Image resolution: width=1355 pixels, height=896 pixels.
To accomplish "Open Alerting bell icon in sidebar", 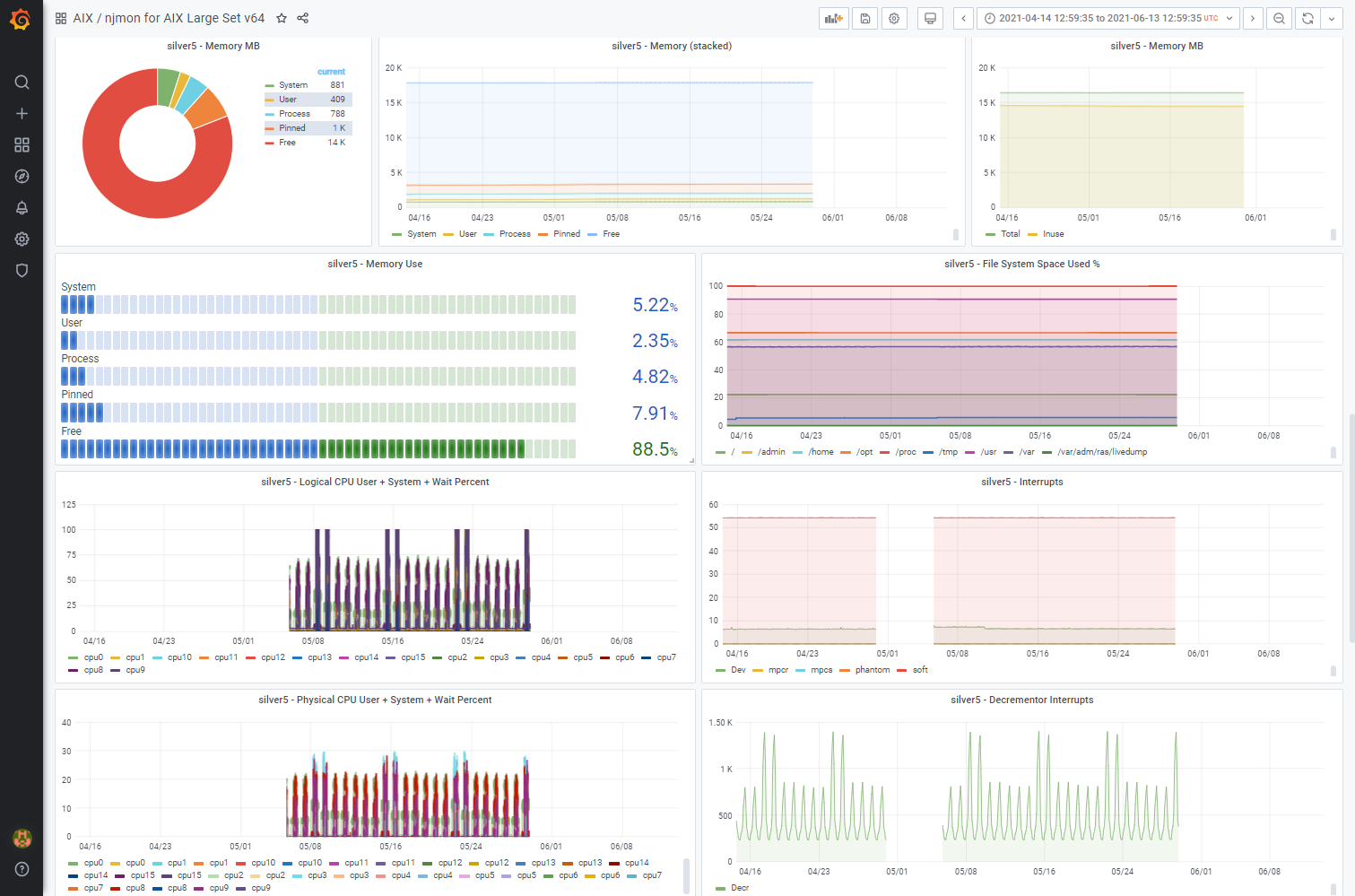I will pos(22,208).
